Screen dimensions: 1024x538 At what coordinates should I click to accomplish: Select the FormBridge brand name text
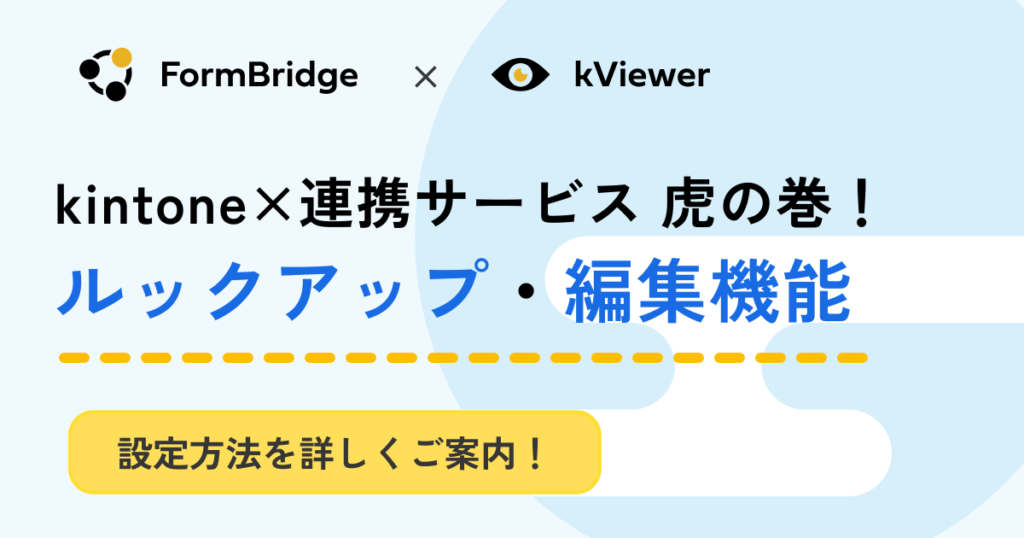[x=258, y=76]
